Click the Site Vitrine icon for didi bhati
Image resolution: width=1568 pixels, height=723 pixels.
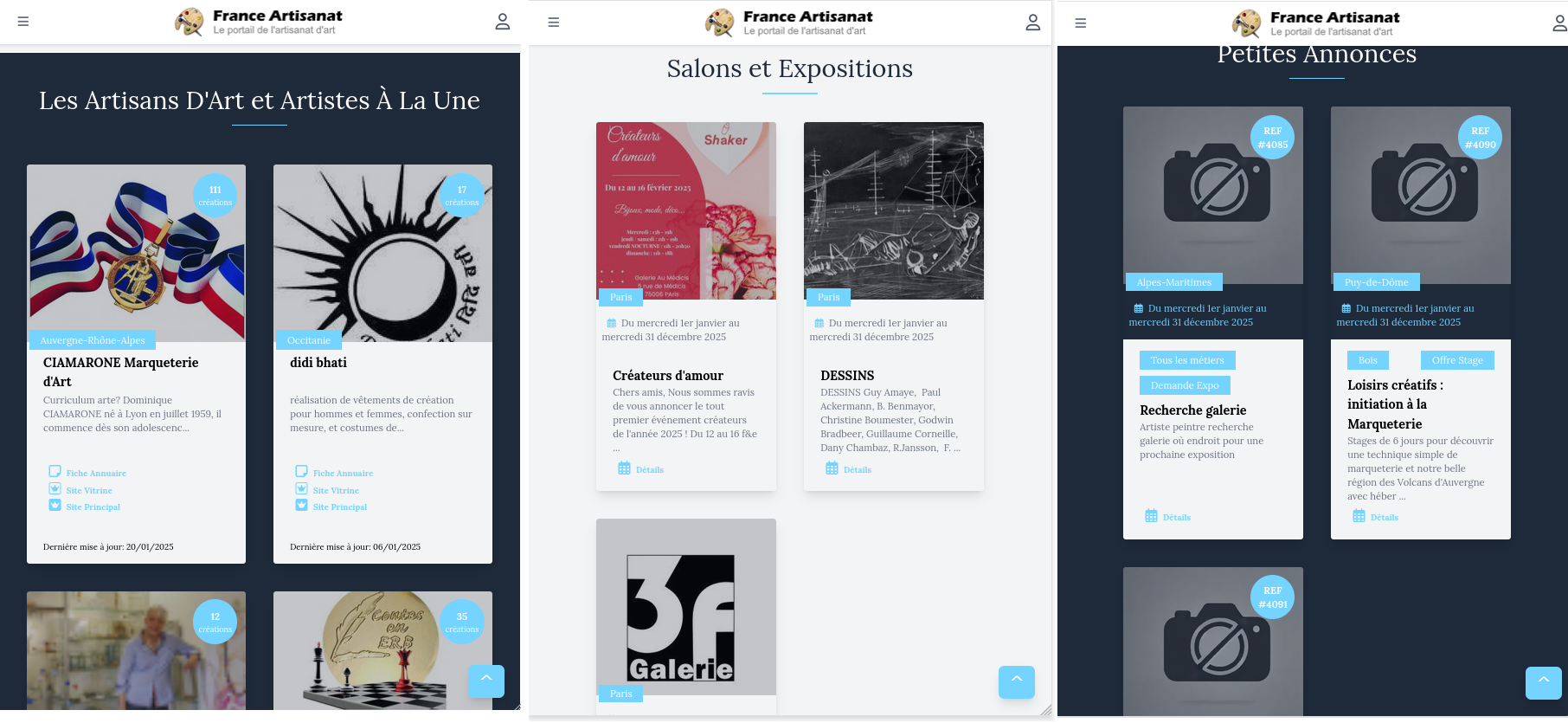point(301,489)
